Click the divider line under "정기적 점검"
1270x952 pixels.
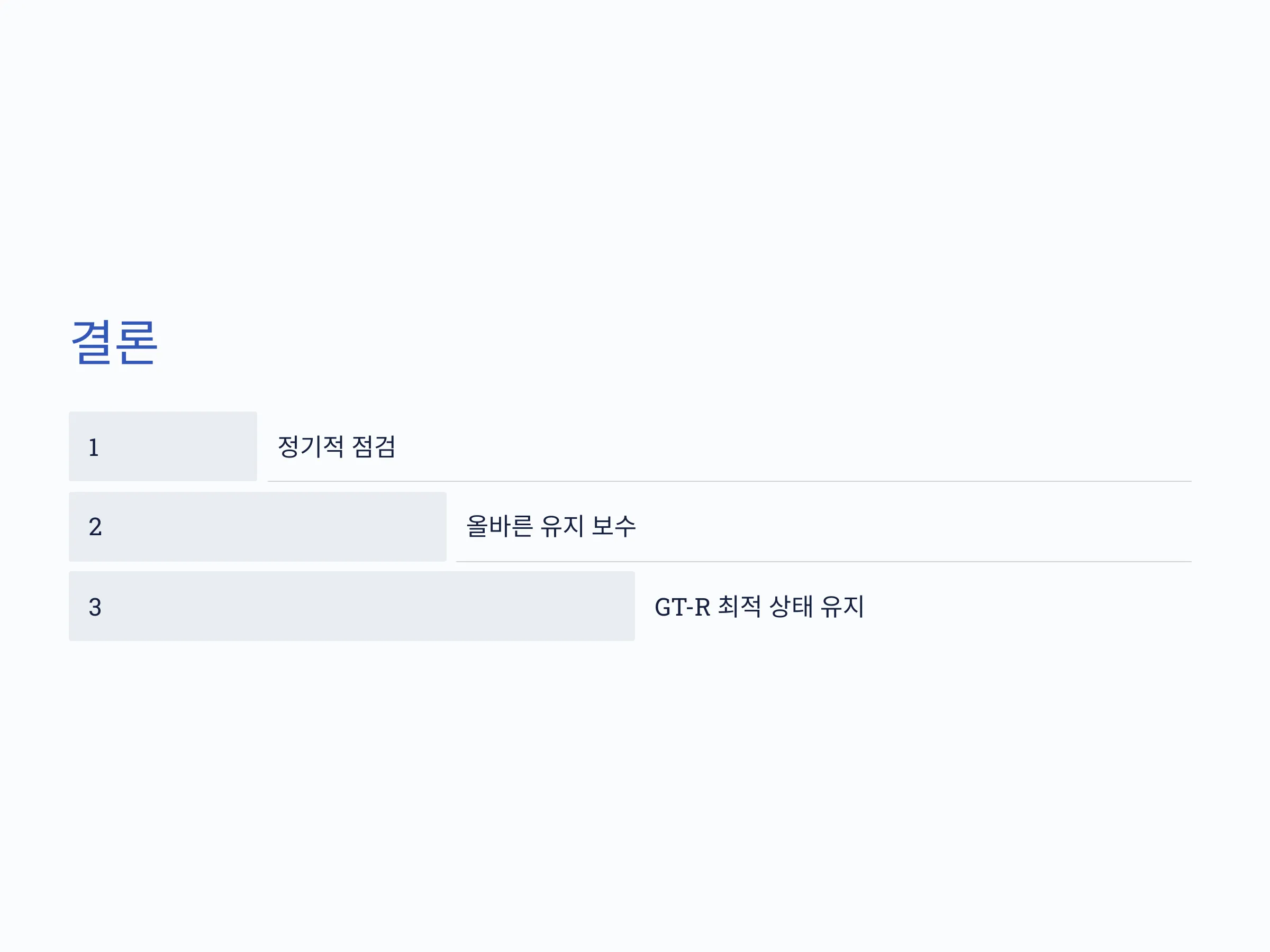point(729,481)
